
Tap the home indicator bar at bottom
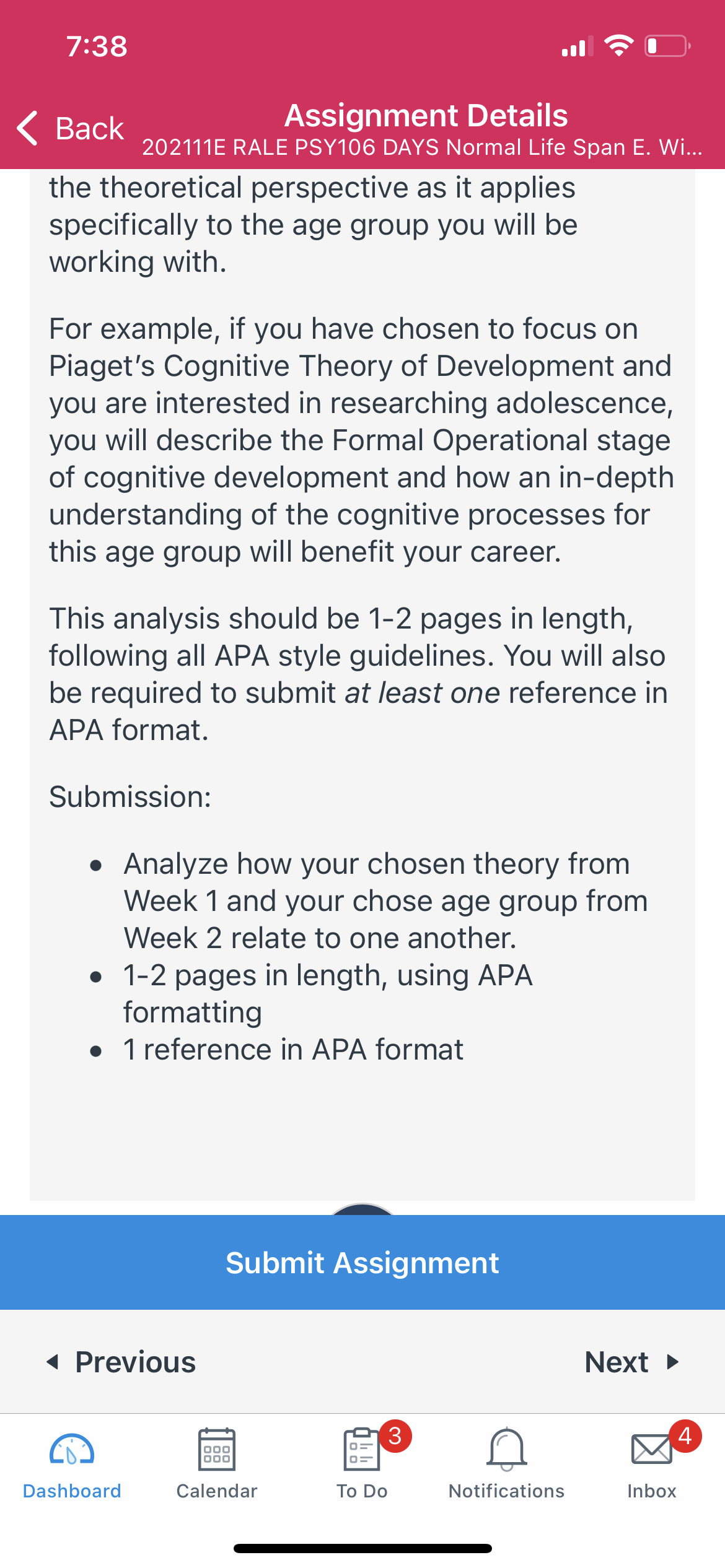[362, 1548]
